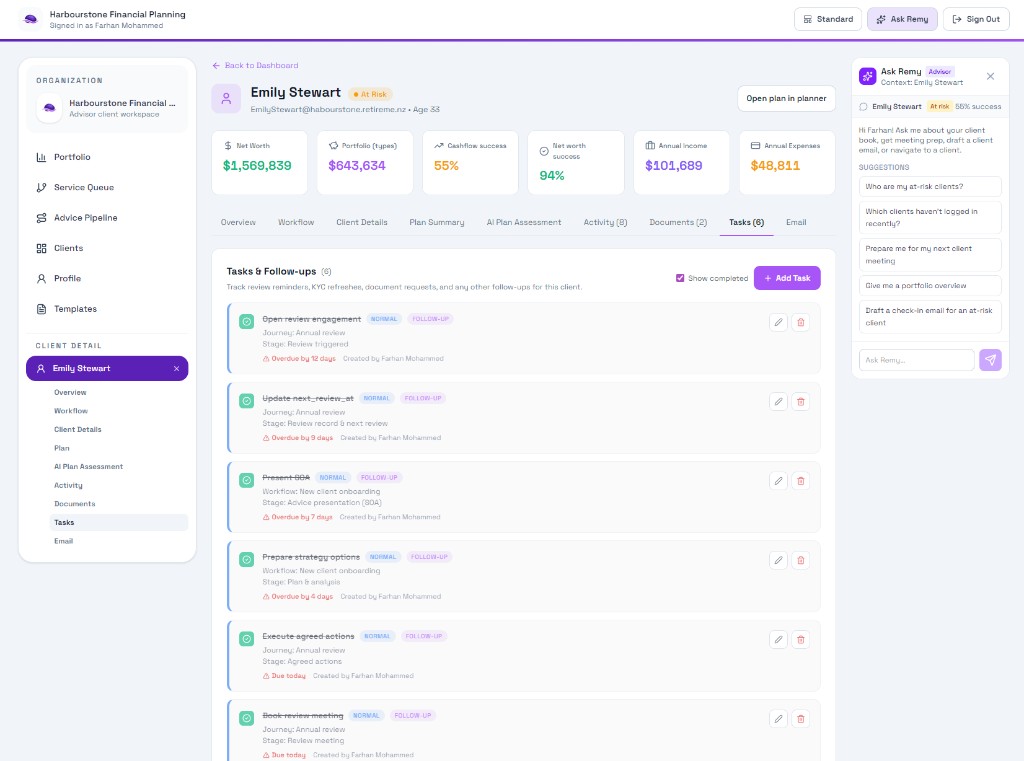Click the Standard mode button

828,19
